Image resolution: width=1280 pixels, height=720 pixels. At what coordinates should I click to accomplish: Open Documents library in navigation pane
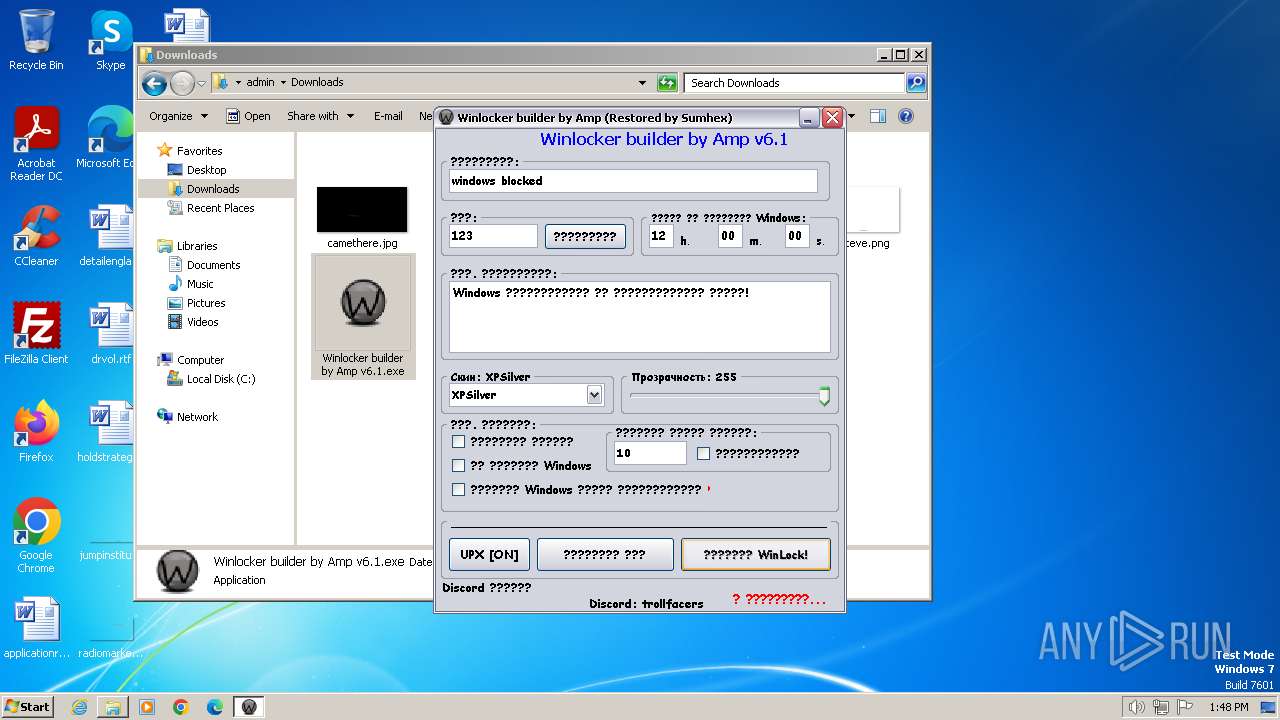(x=213, y=265)
